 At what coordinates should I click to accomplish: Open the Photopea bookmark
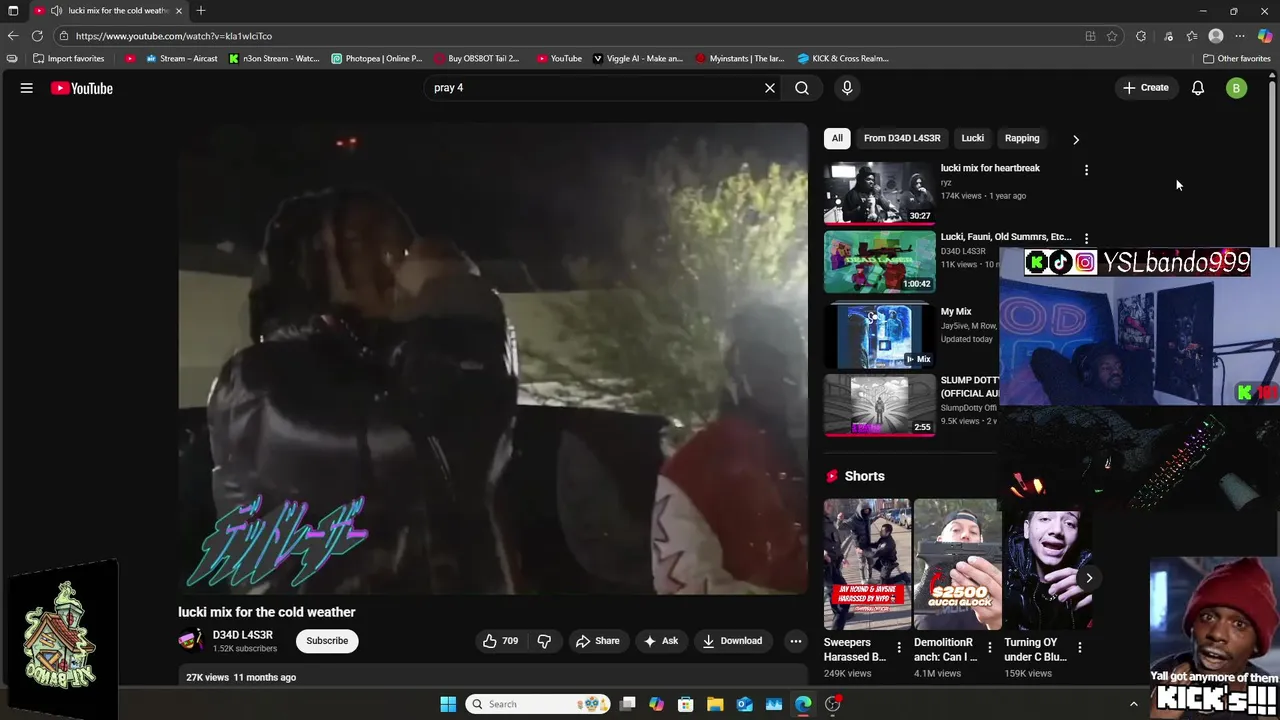[x=377, y=58]
